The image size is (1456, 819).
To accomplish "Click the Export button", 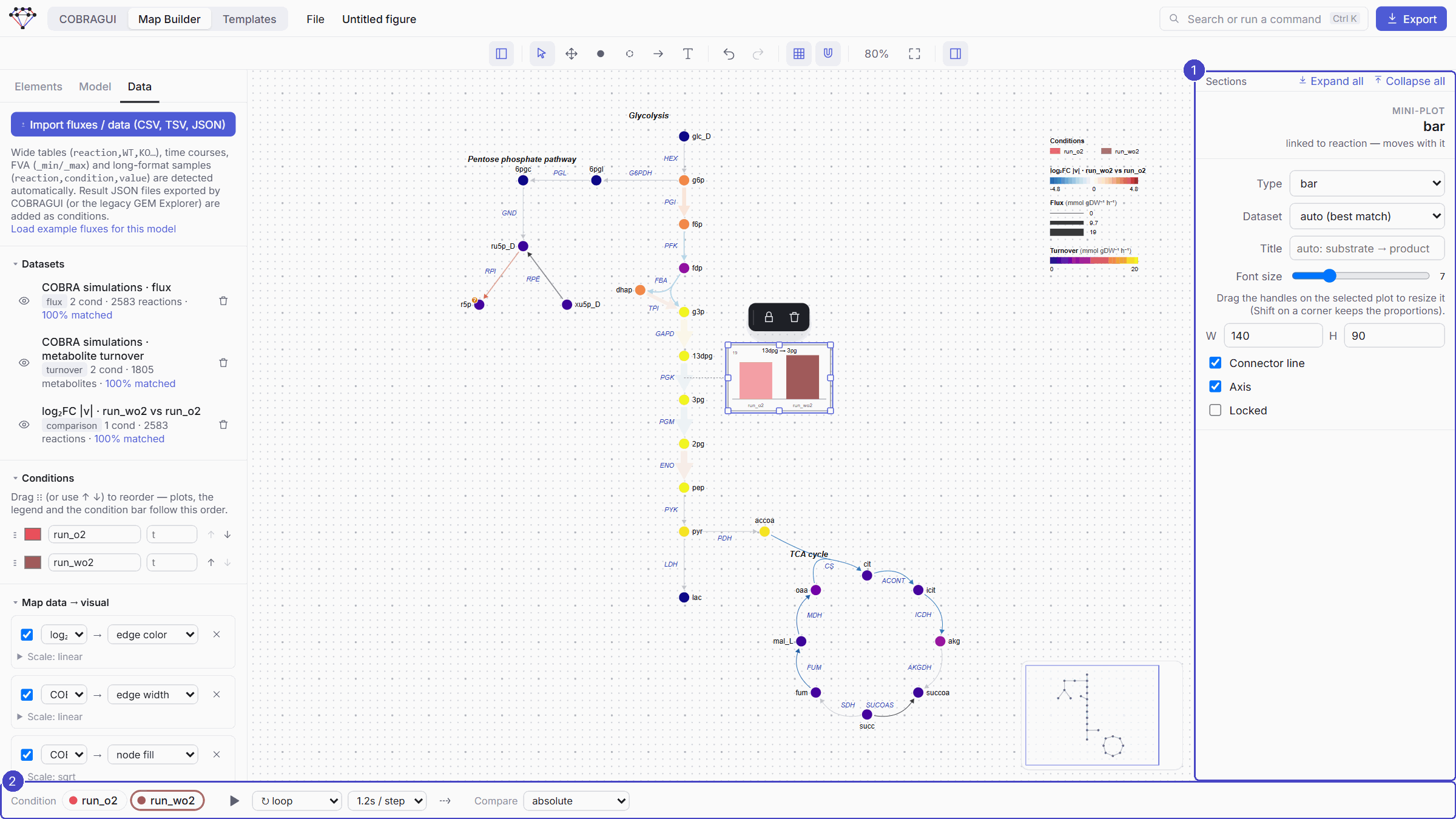I will [1411, 19].
